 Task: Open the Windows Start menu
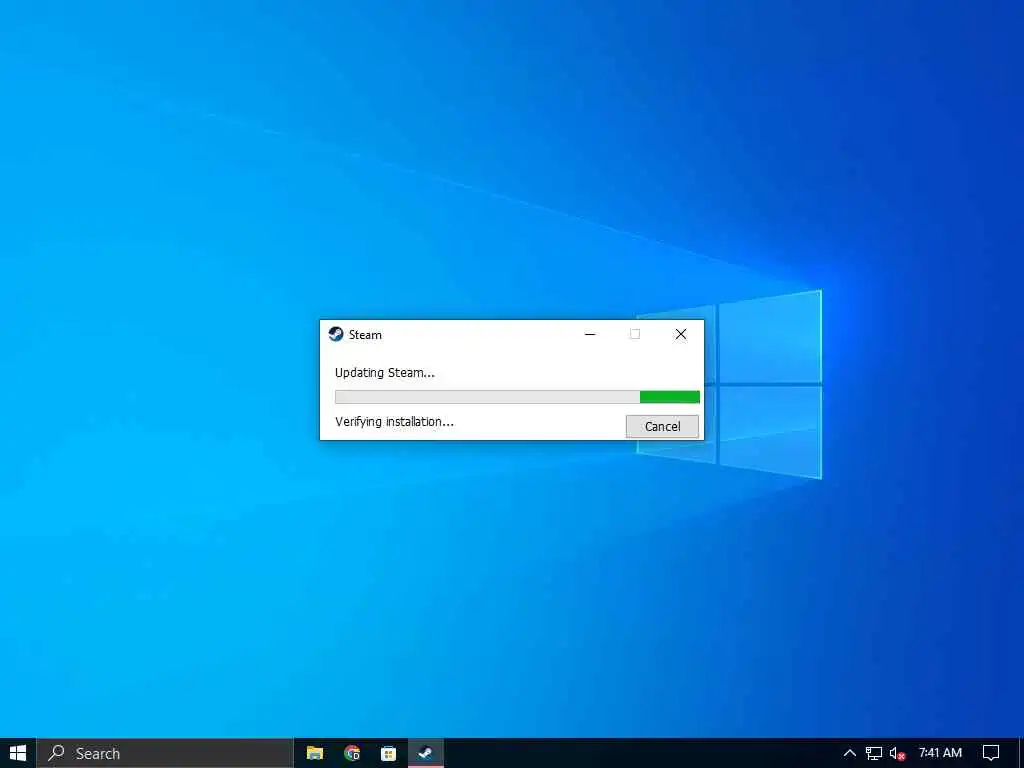pyautogui.click(x=18, y=753)
